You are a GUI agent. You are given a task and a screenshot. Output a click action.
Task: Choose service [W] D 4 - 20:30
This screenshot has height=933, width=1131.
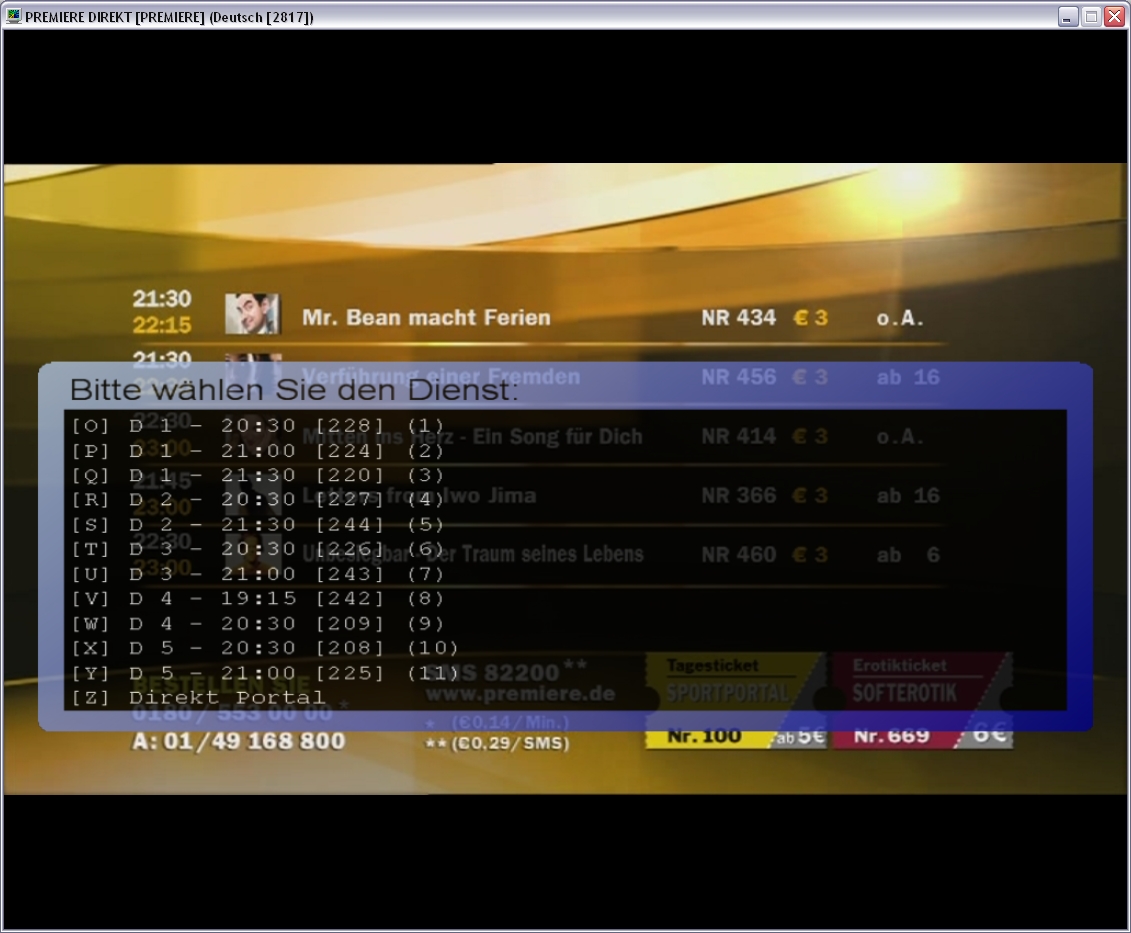pyautogui.click(x=258, y=623)
